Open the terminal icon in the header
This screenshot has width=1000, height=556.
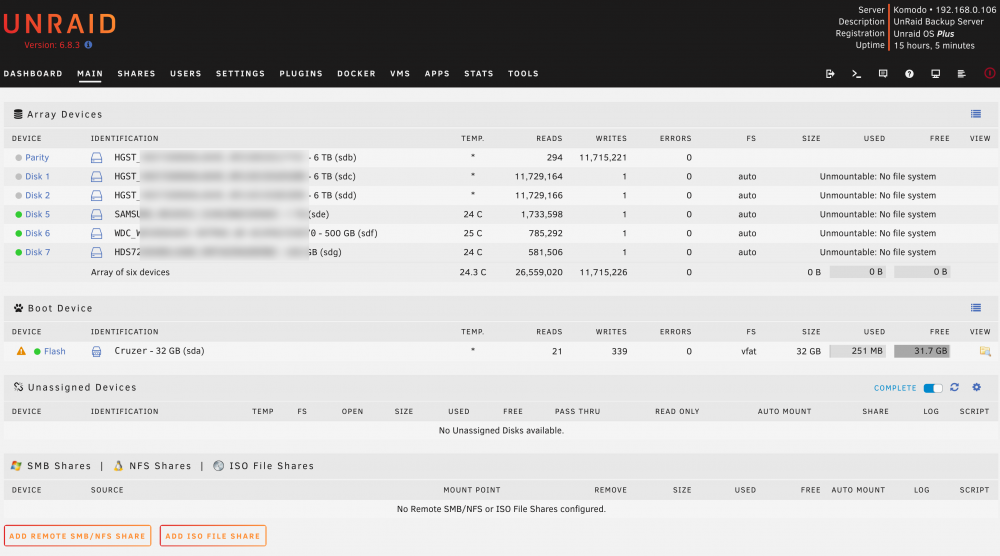(857, 74)
